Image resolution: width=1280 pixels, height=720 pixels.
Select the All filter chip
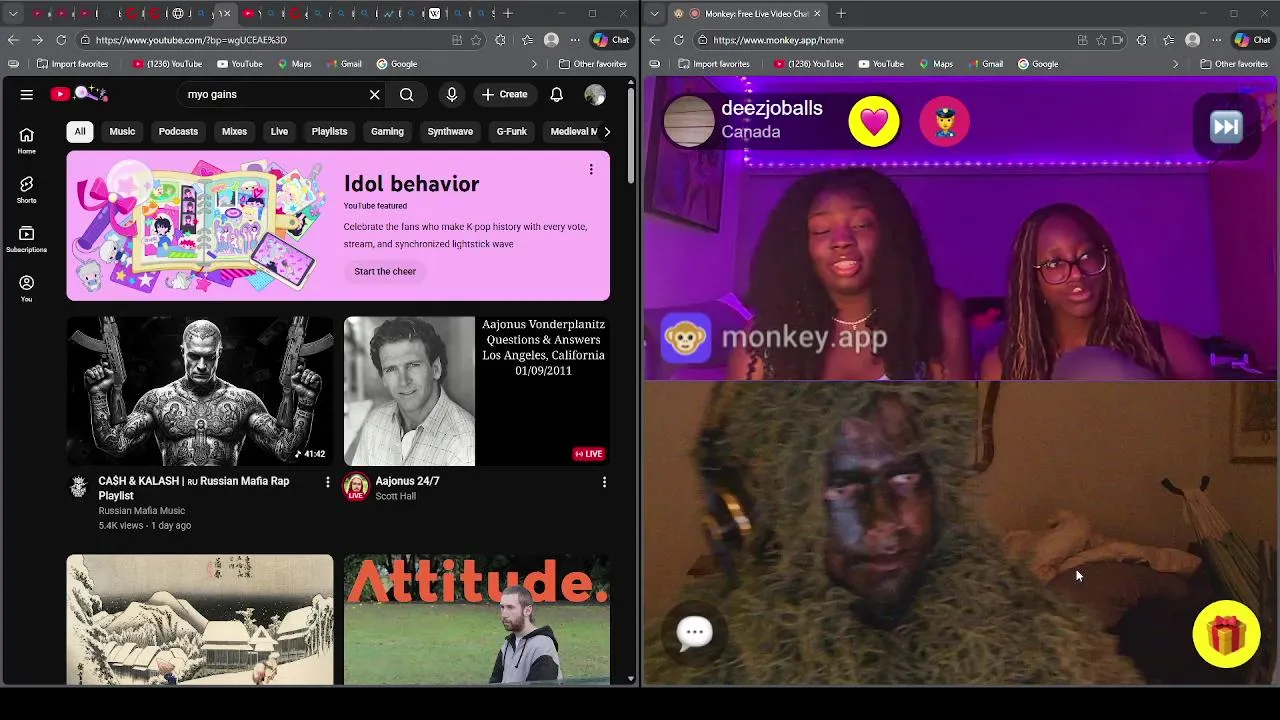(x=80, y=131)
